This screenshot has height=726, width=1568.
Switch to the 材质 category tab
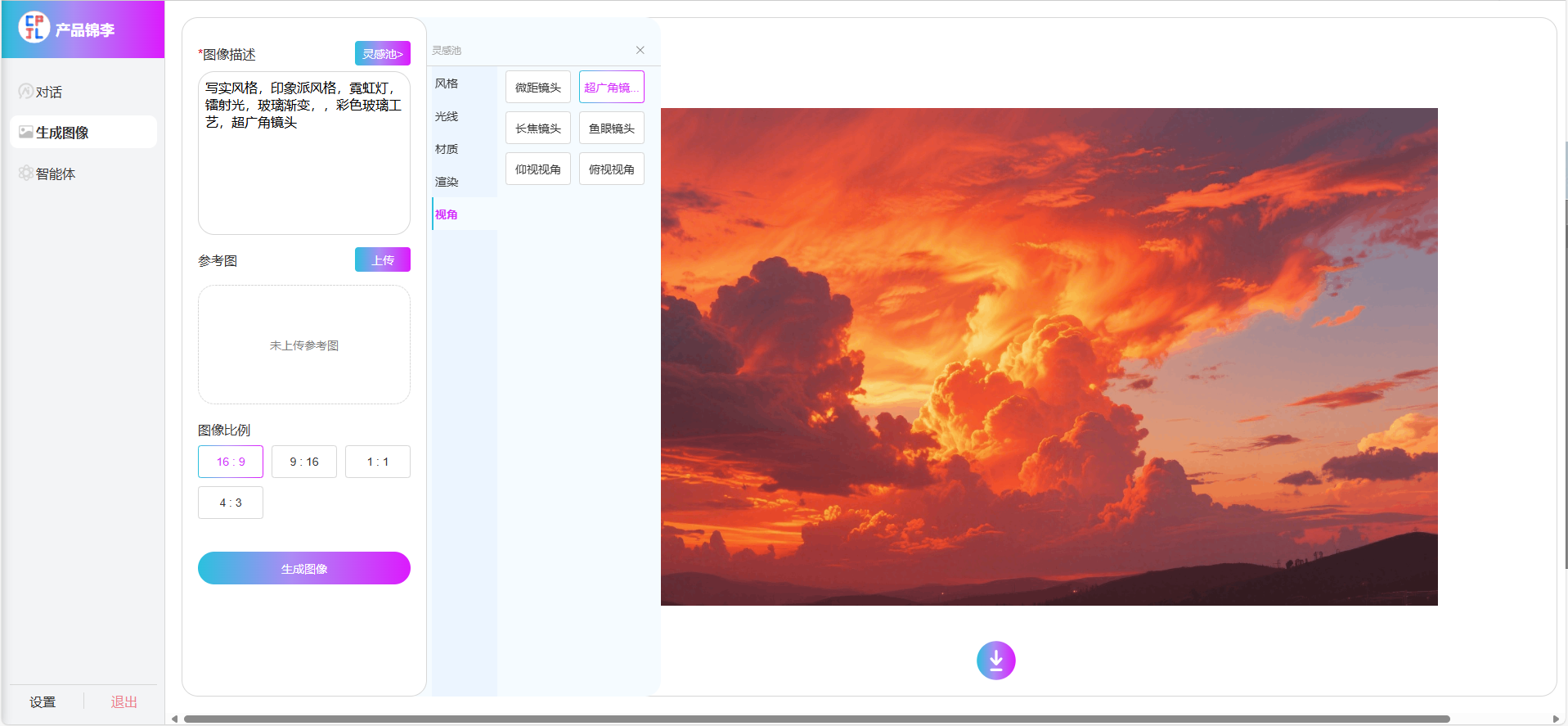pyautogui.click(x=465, y=149)
